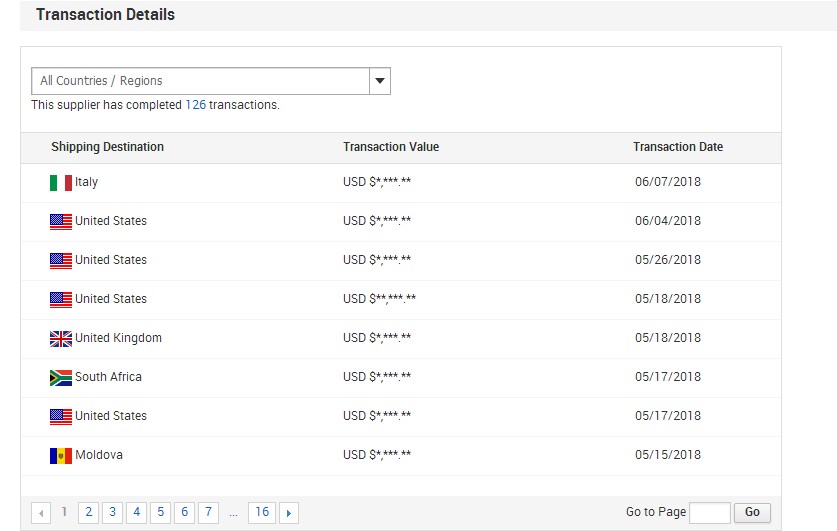The width and height of the screenshot is (837, 531).
Task: Click the Transaction Date column header
Action: (677, 147)
